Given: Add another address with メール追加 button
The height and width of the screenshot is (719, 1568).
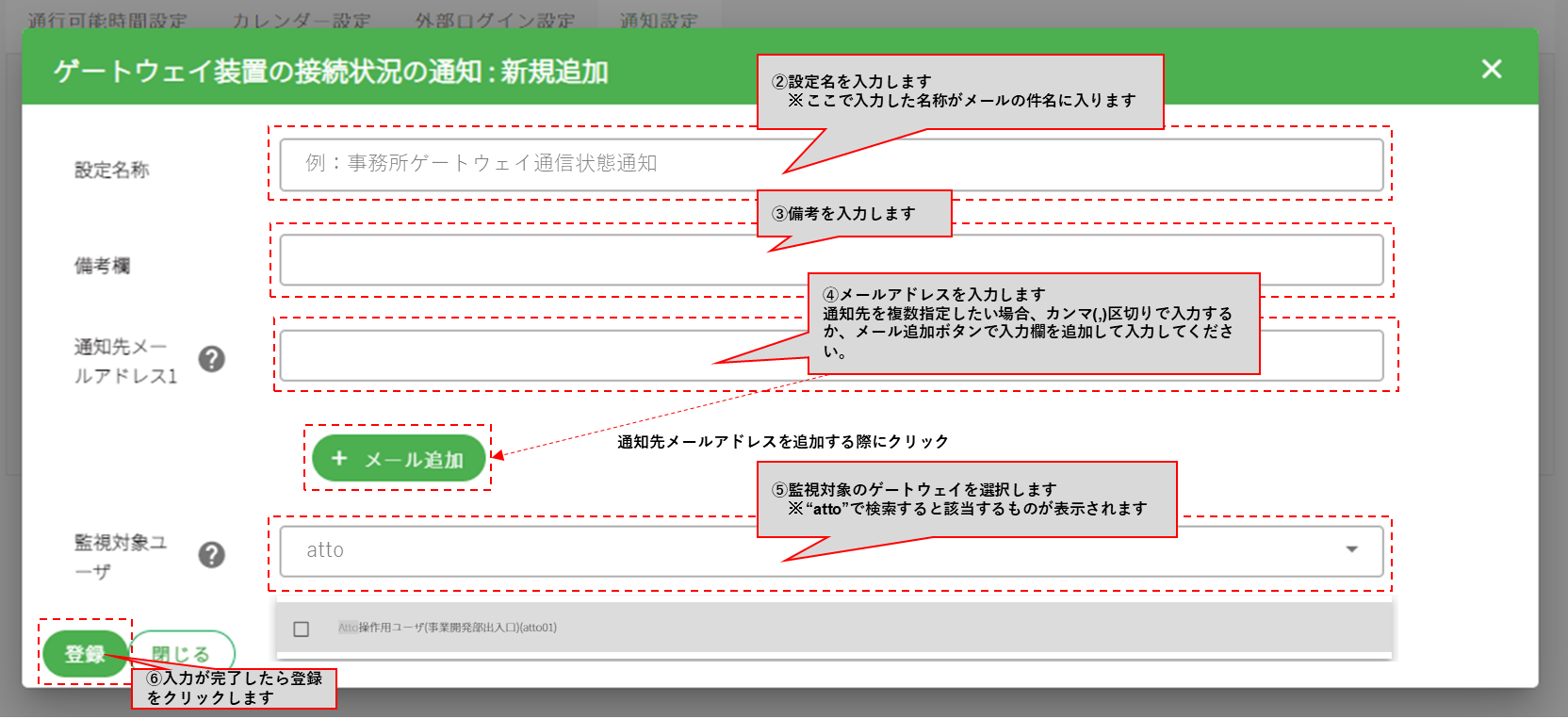Looking at the screenshot, I should tap(399, 459).
